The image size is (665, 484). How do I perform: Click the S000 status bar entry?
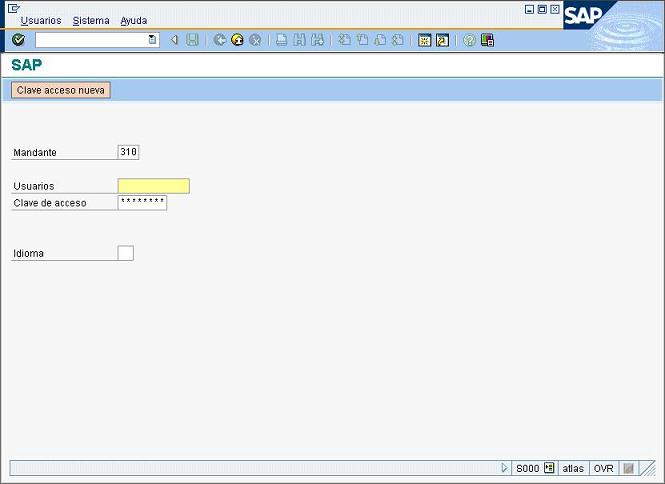pos(527,468)
